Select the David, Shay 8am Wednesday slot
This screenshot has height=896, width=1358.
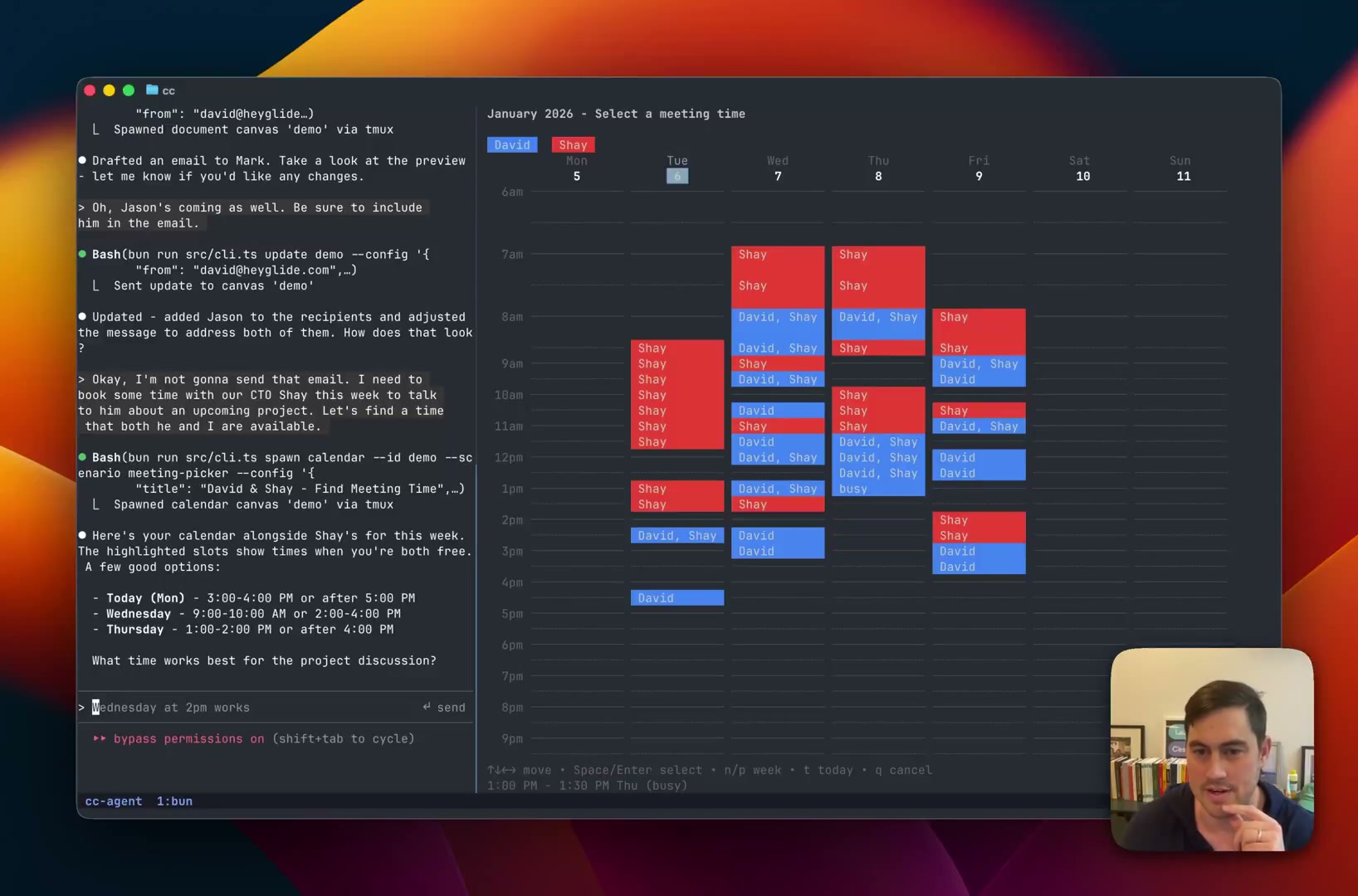(x=778, y=318)
